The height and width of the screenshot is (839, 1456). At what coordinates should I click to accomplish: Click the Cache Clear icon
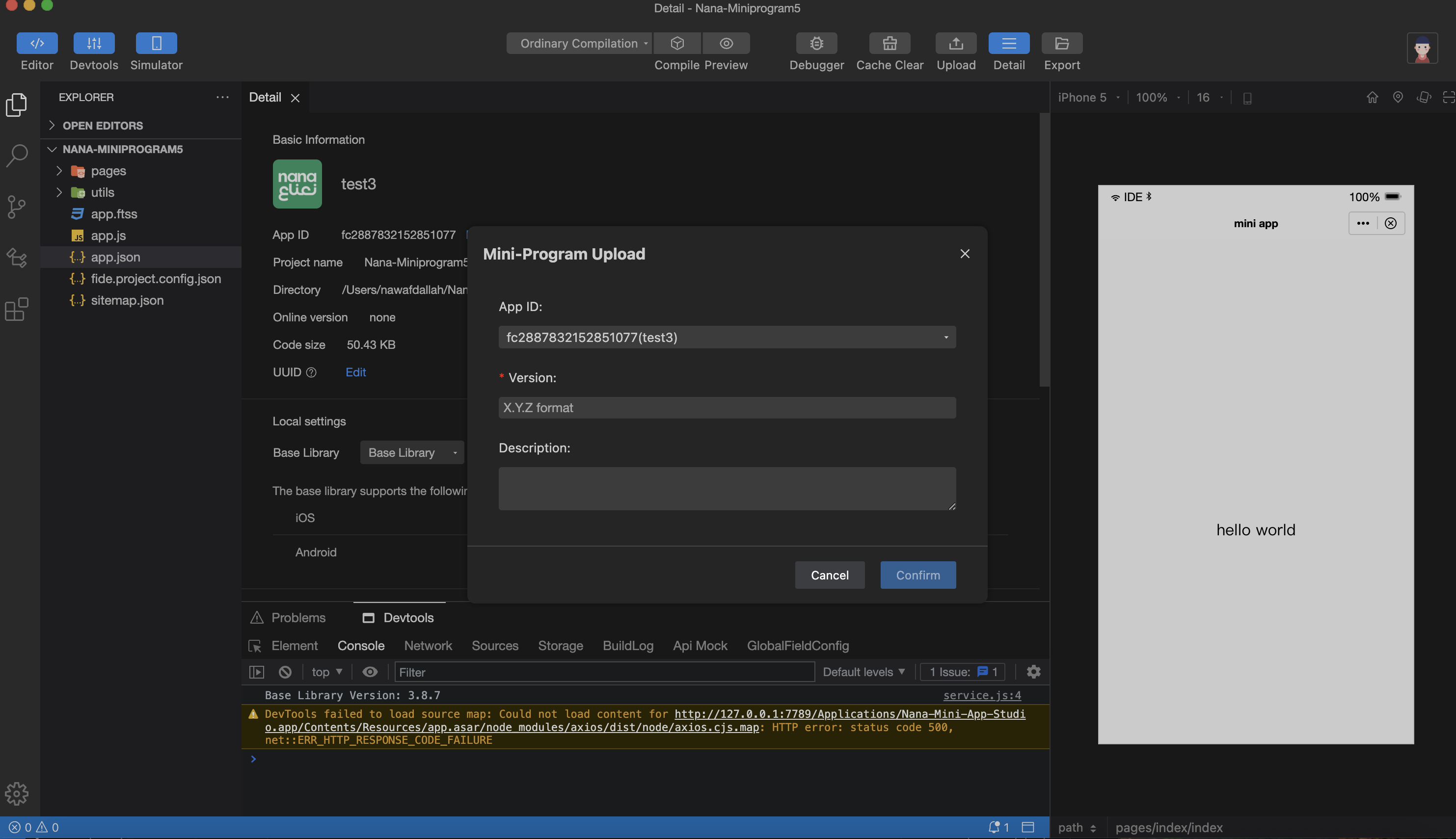coord(890,43)
